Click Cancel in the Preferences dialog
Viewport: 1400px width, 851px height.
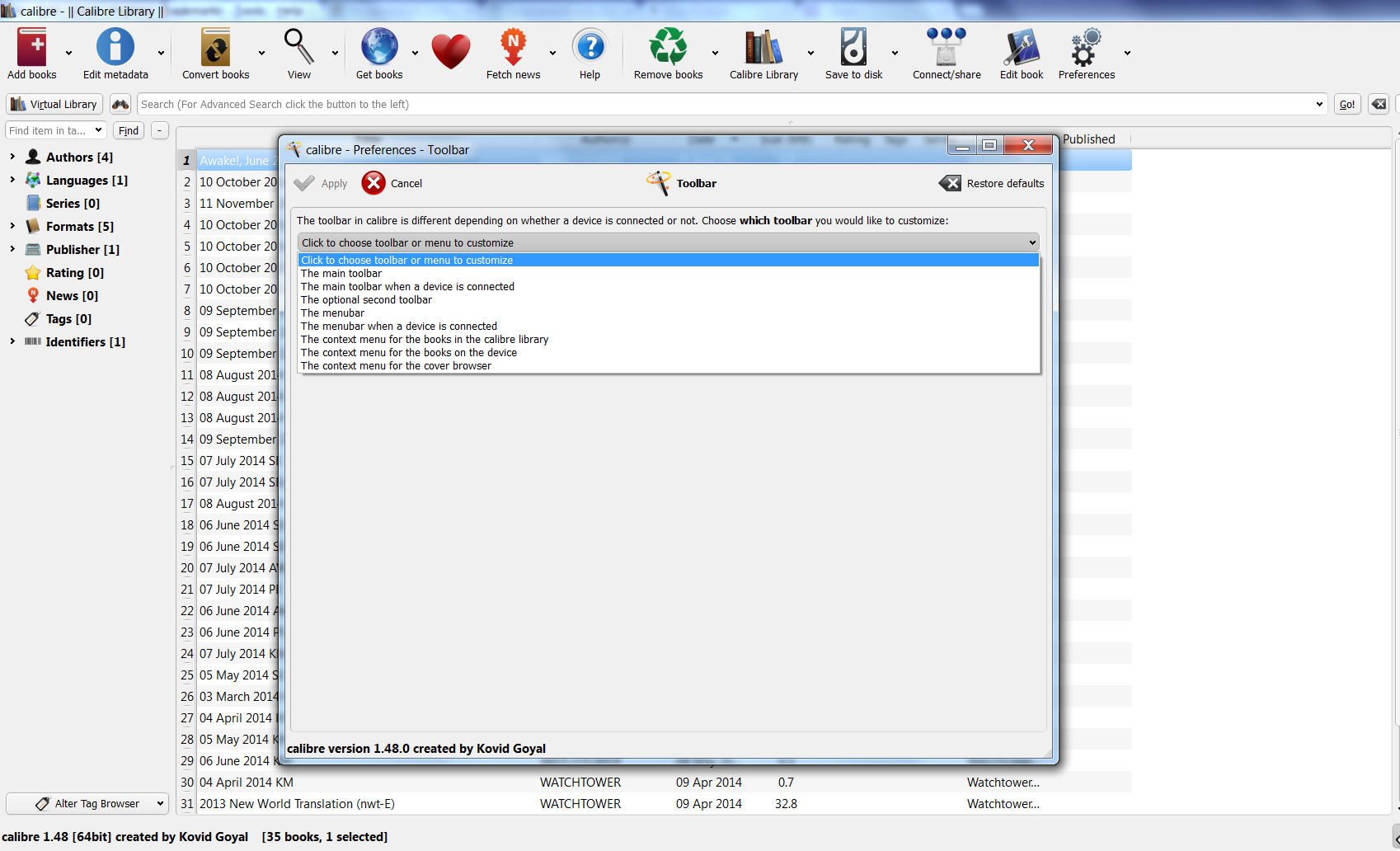(x=392, y=183)
